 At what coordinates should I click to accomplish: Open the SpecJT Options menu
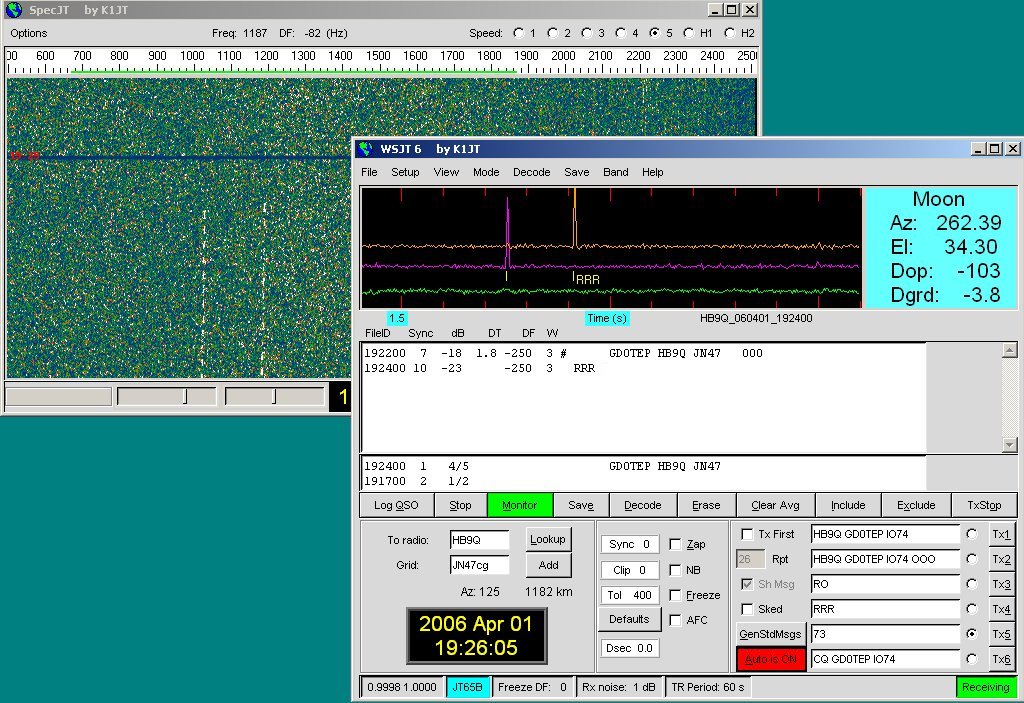coord(29,33)
